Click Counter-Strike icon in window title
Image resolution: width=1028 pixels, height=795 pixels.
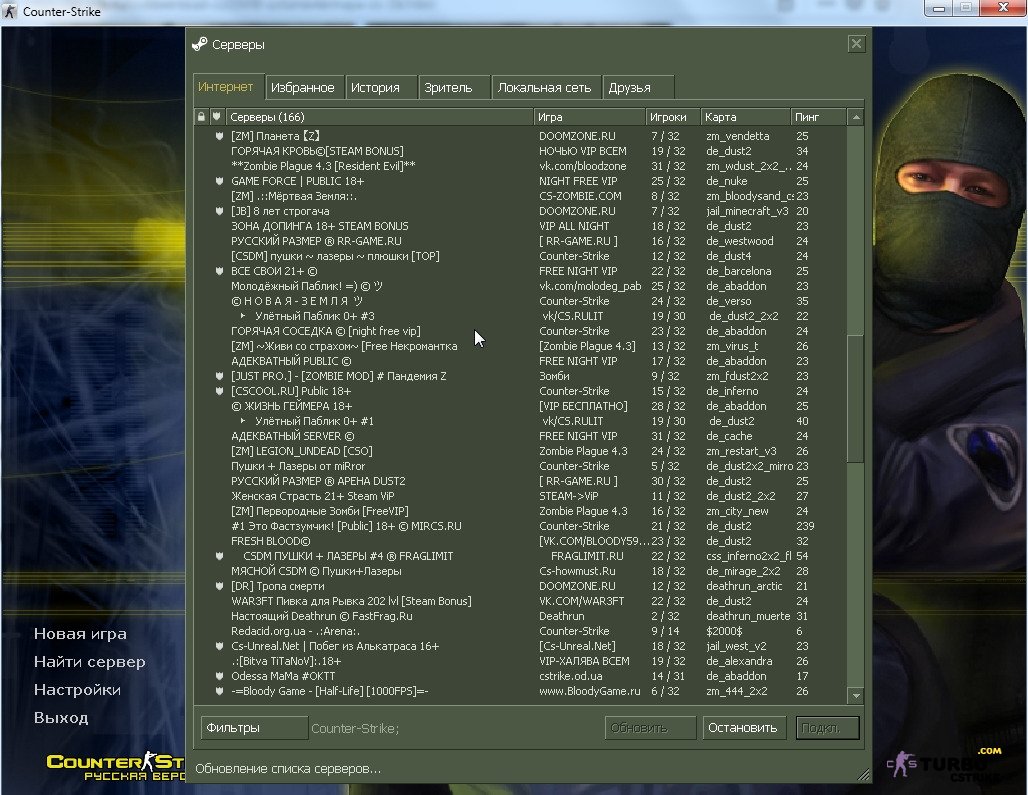pyautogui.click(x=10, y=11)
